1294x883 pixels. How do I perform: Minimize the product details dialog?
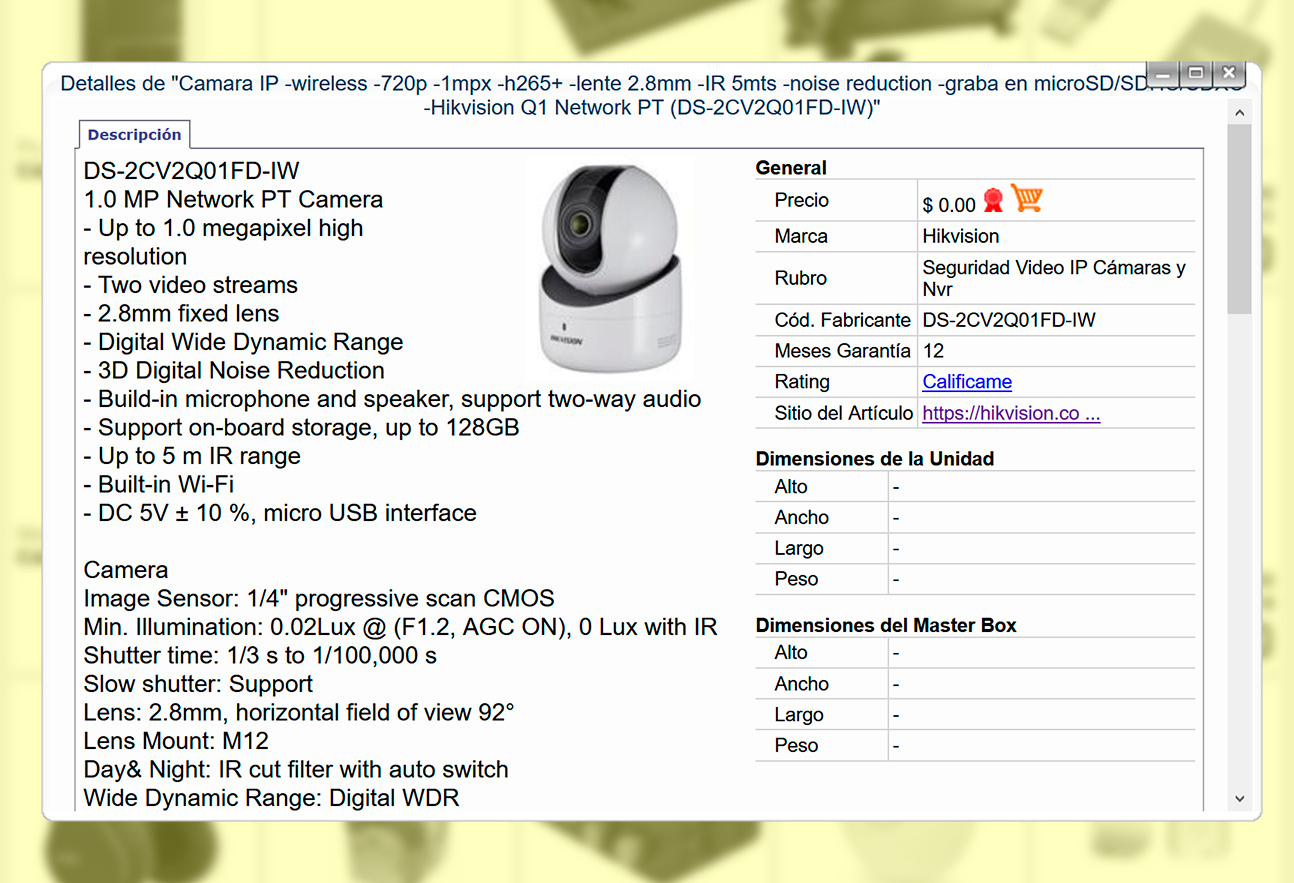pyautogui.click(x=1164, y=74)
